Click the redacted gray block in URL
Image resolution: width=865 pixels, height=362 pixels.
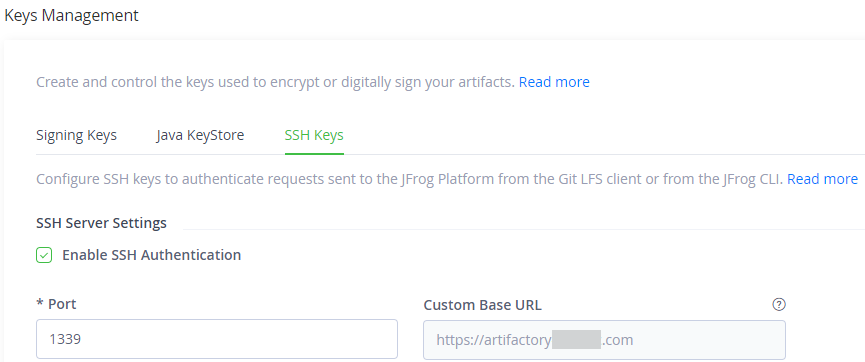[x=576, y=339]
